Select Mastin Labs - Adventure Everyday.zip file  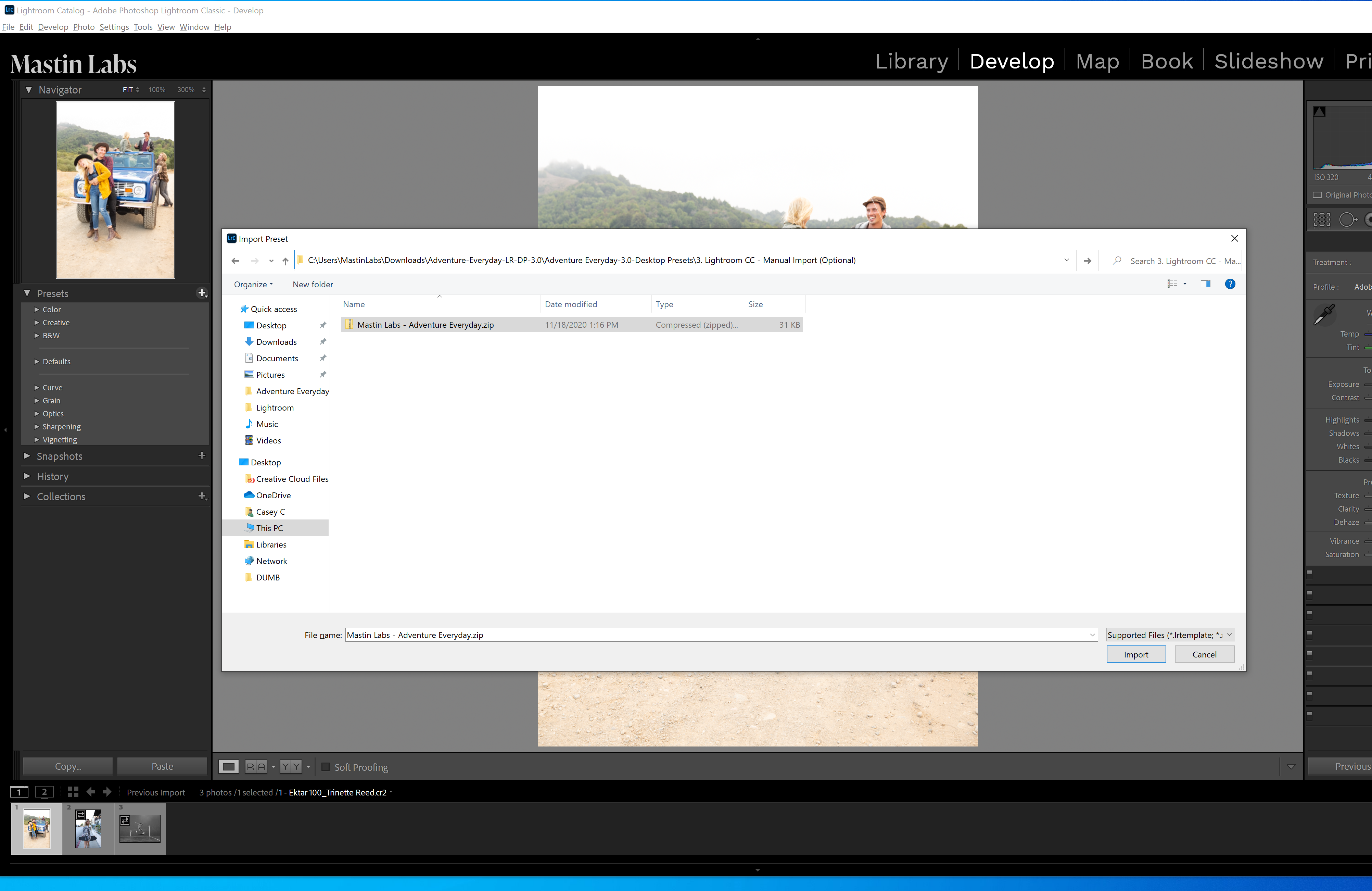[x=571, y=325]
